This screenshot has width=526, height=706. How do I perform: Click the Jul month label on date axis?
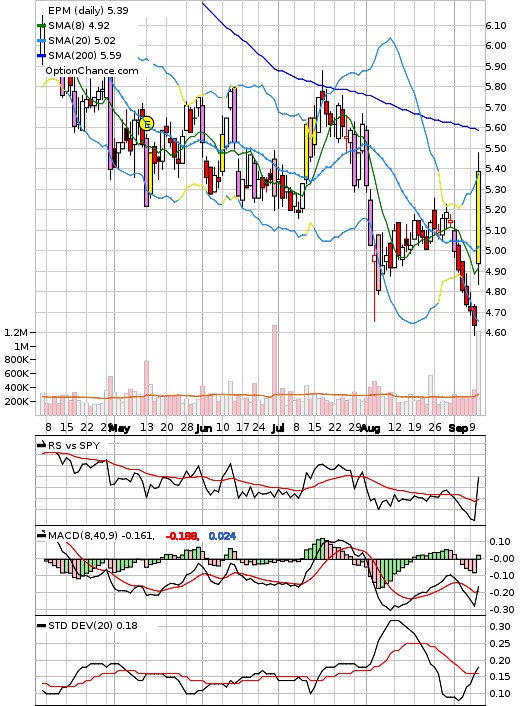278,428
